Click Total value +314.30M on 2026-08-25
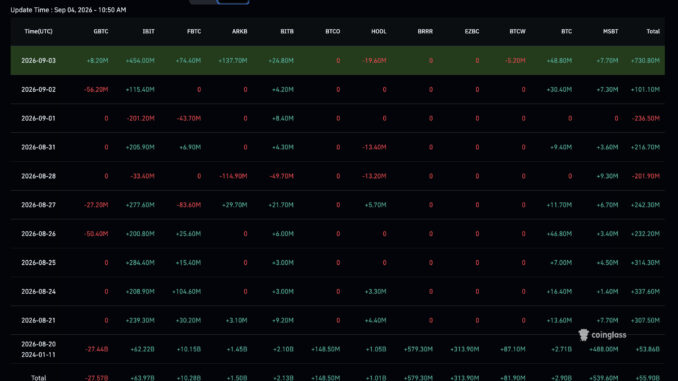This screenshot has height=381, width=678. [x=645, y=263]
